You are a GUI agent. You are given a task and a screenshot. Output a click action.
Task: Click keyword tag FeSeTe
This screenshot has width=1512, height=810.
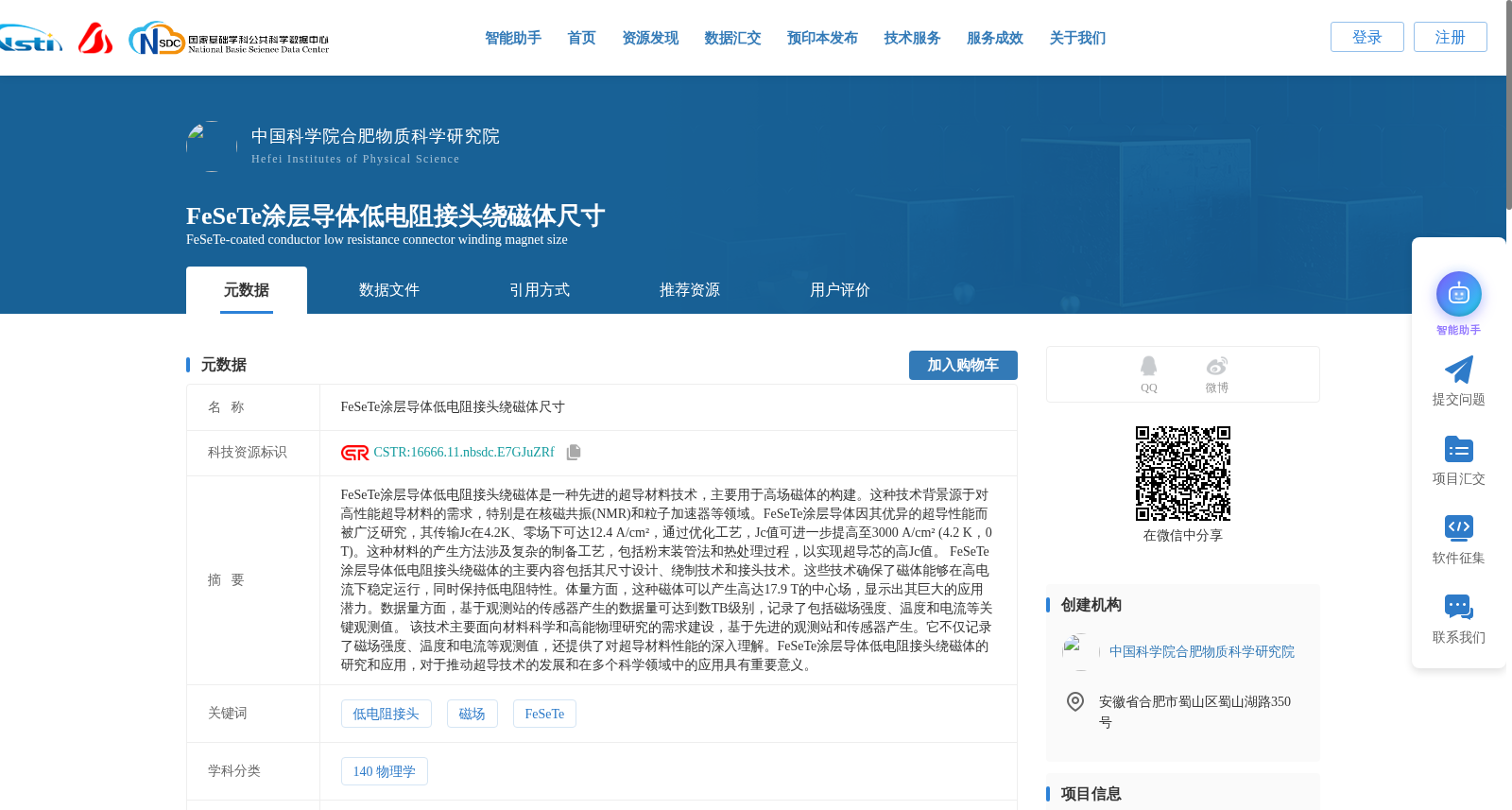(544, 714)
